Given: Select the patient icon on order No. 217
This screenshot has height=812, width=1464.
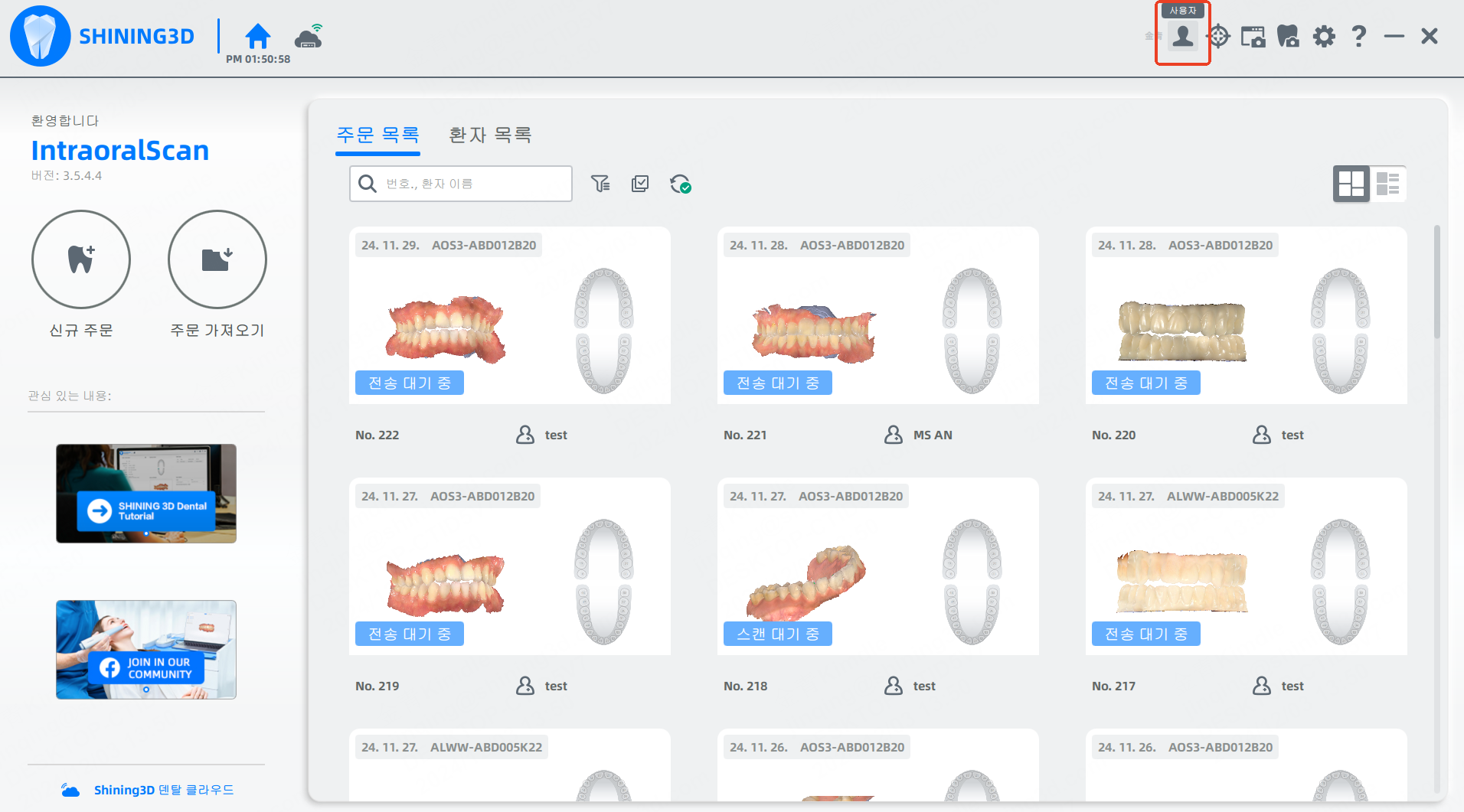Looking at the screenshot, I should [x=1262, y=686].
